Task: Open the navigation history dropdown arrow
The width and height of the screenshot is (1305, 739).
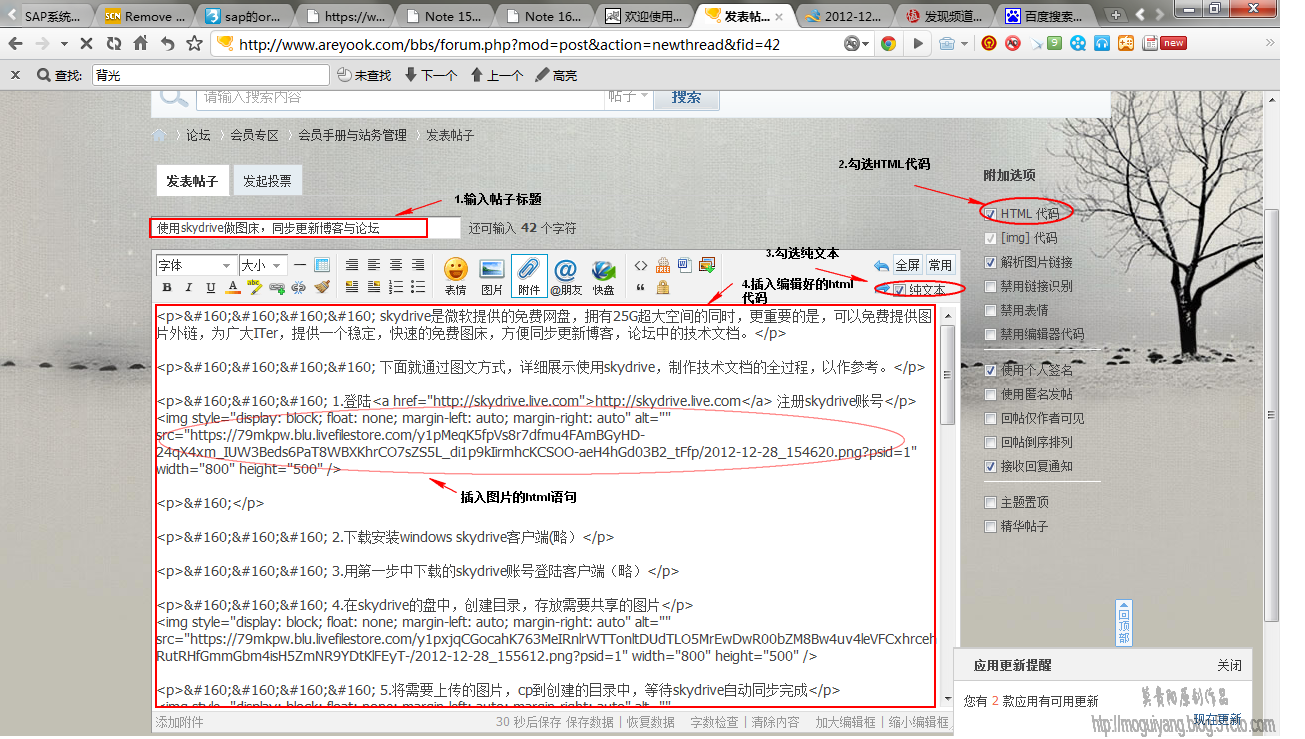Action: 64,44
